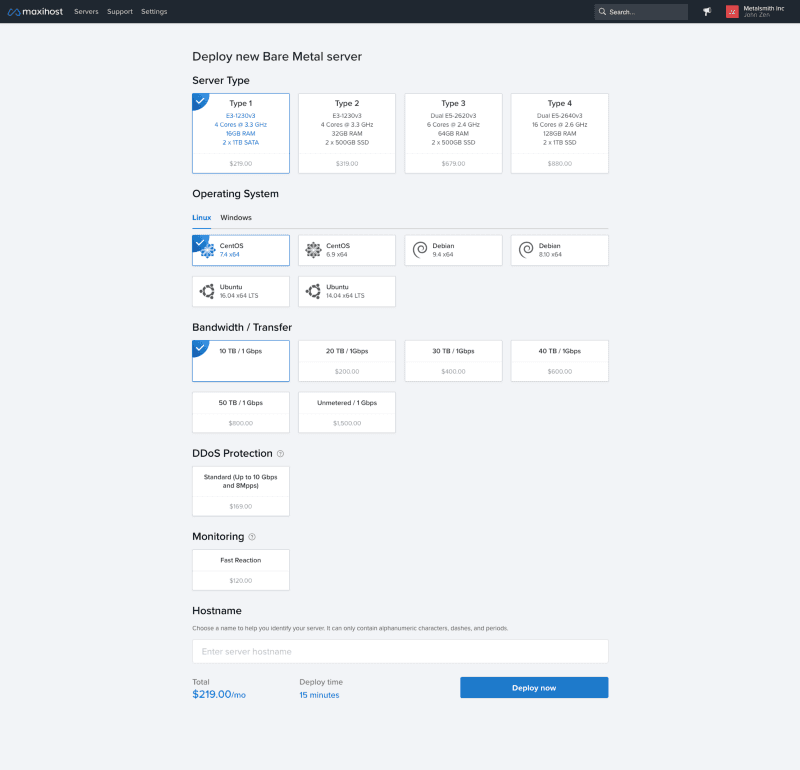Screen dimensions: 800x770
Task: Choose the 20 TB / 1Gbps bandwidth option
Action: [x=347, y=360]
